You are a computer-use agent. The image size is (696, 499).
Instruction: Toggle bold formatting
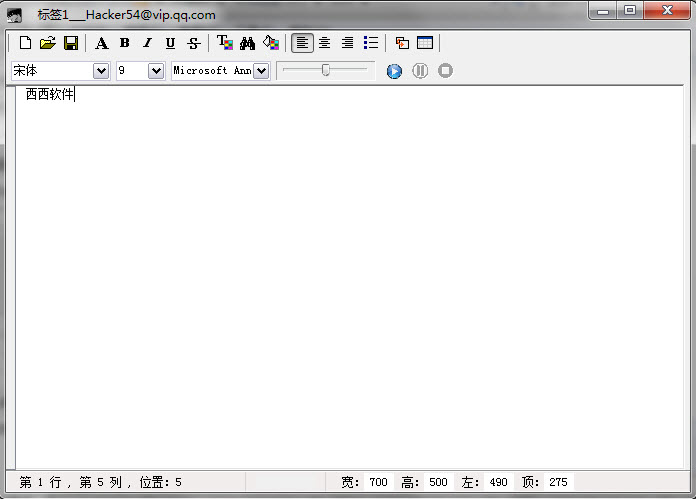[x=125, y=43]
